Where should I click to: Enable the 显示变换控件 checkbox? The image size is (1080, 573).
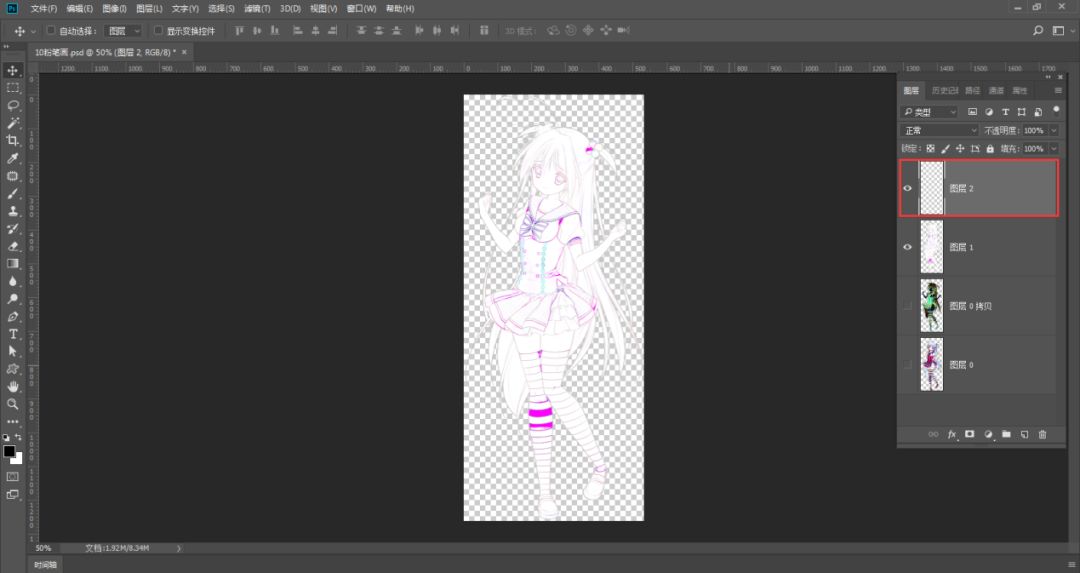(158, 31)
